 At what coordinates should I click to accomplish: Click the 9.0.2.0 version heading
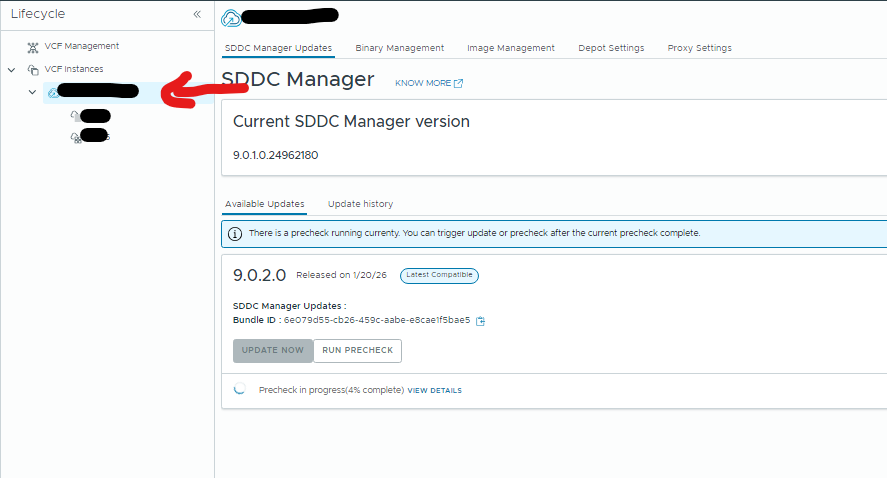tap(260, 275)
